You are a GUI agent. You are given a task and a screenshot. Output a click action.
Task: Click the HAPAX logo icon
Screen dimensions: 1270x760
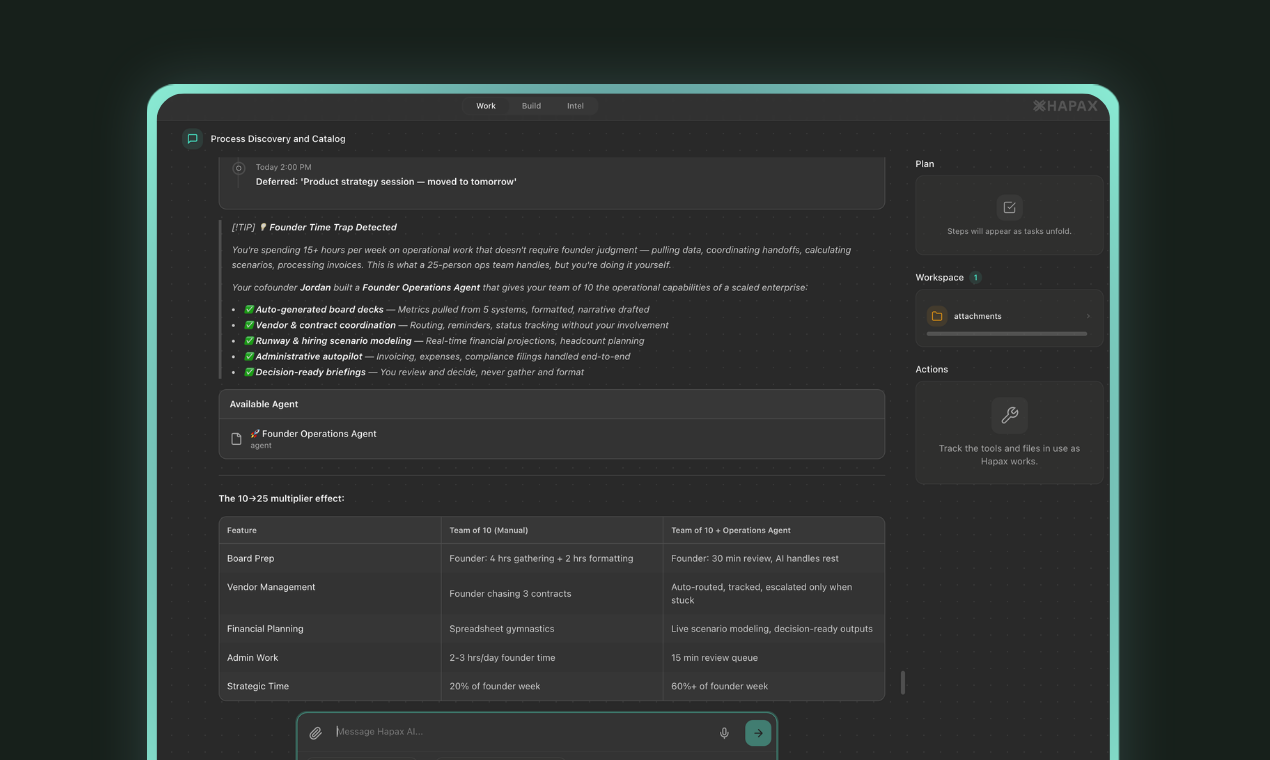coord(1037,105)
